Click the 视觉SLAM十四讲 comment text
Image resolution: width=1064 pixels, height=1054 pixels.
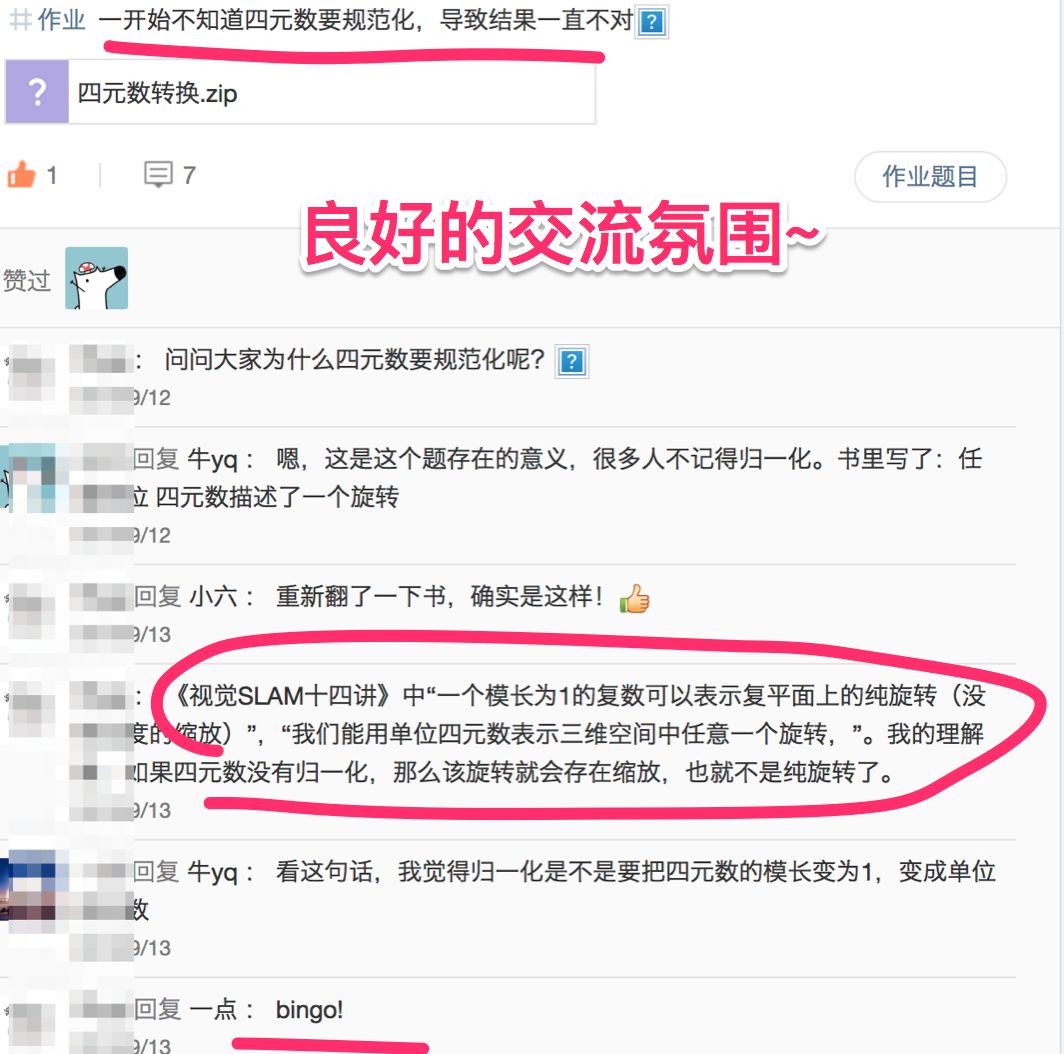click(x=556, y=734)
